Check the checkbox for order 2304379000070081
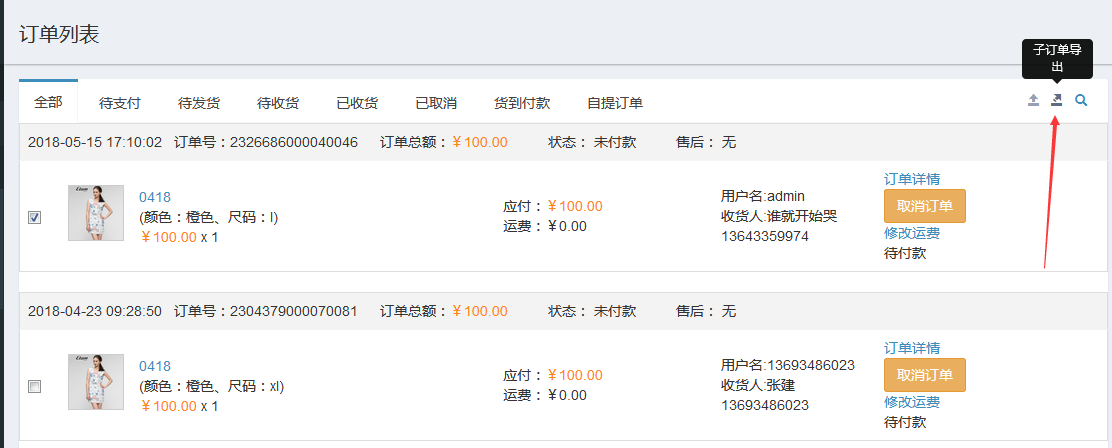 point(35,387)
